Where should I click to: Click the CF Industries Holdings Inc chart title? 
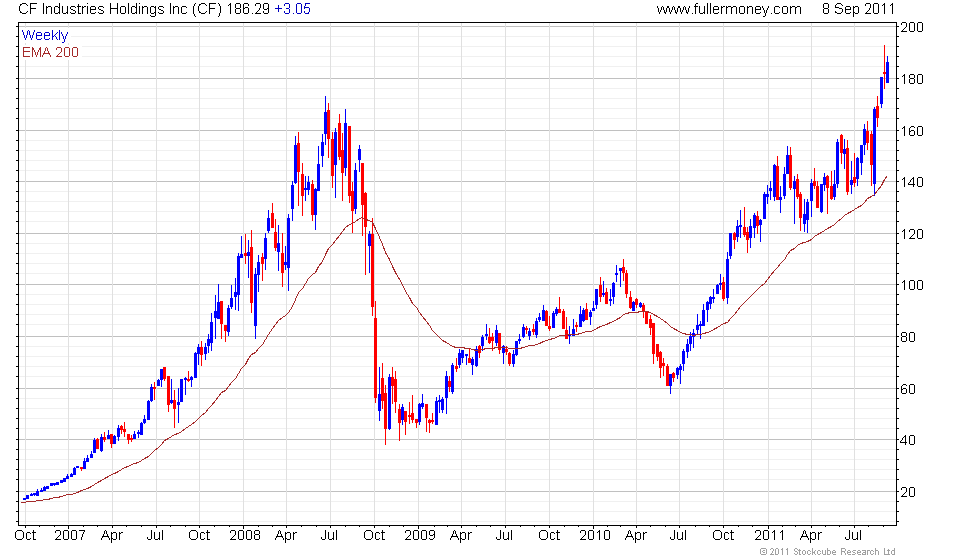(119, 9)
